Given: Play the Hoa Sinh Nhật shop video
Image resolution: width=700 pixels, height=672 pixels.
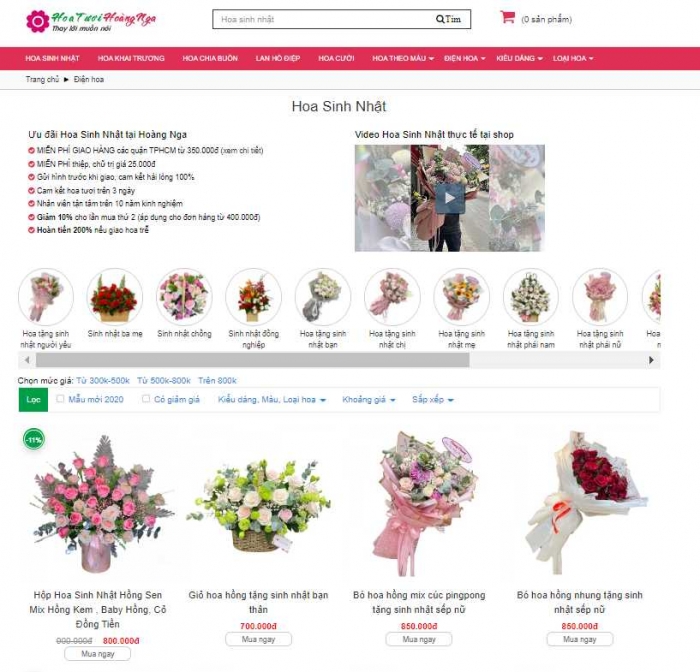Looking at the screenshot, I should coord(450,198).
